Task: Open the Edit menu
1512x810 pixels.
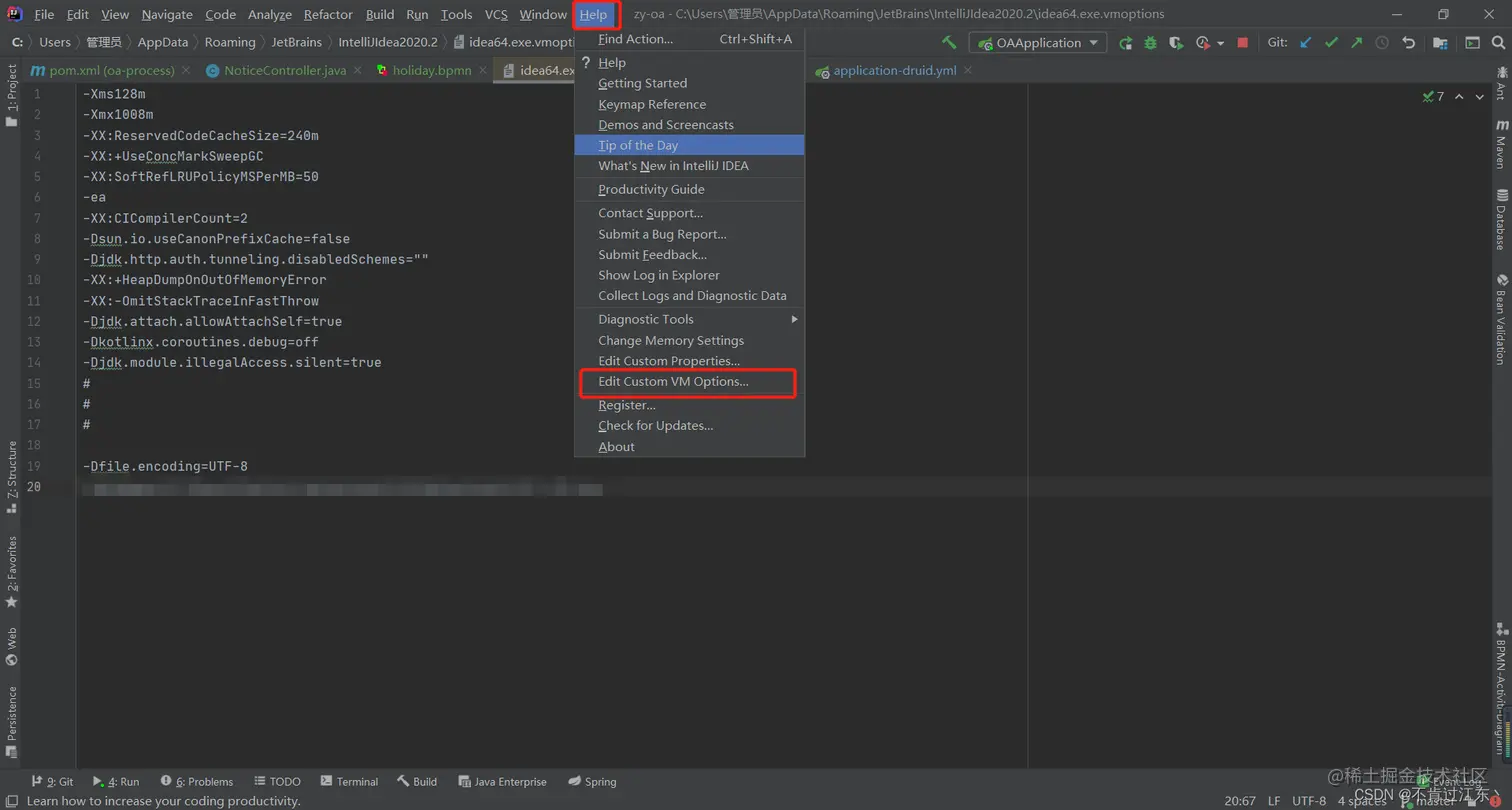Action: 78,15
